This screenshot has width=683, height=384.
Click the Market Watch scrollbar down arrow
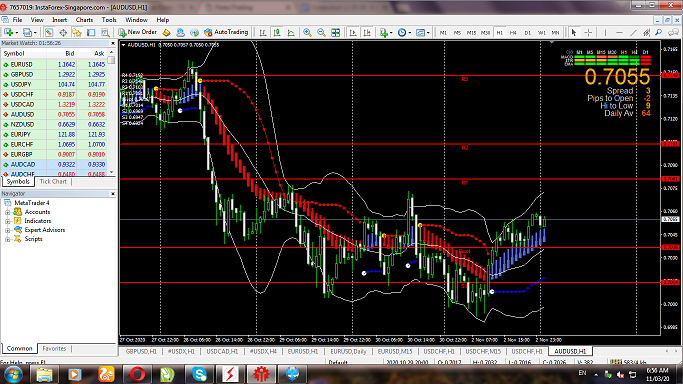click(x=112, y=173)
